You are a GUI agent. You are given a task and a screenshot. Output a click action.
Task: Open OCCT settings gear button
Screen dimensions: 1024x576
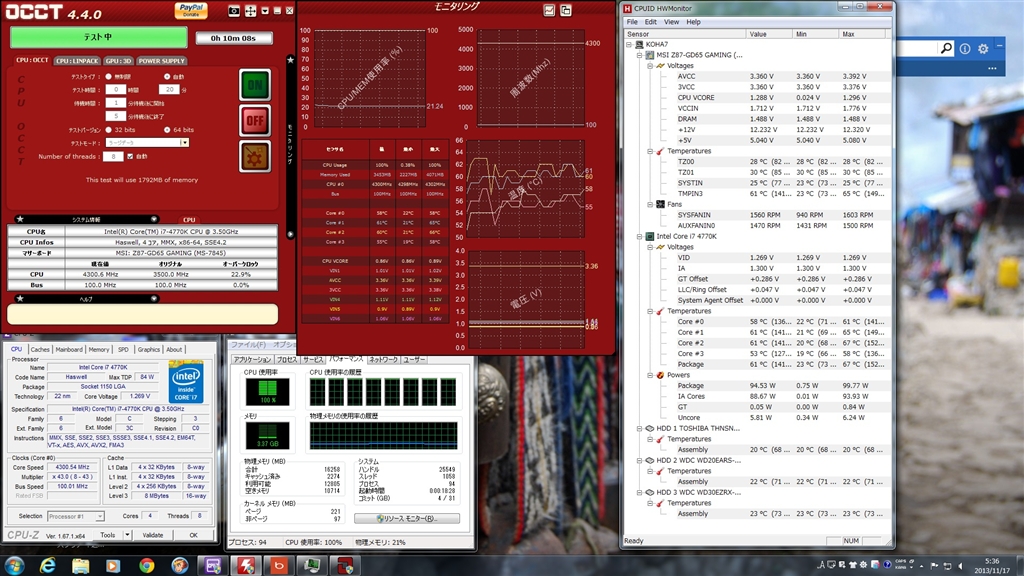tap(255, 157)
